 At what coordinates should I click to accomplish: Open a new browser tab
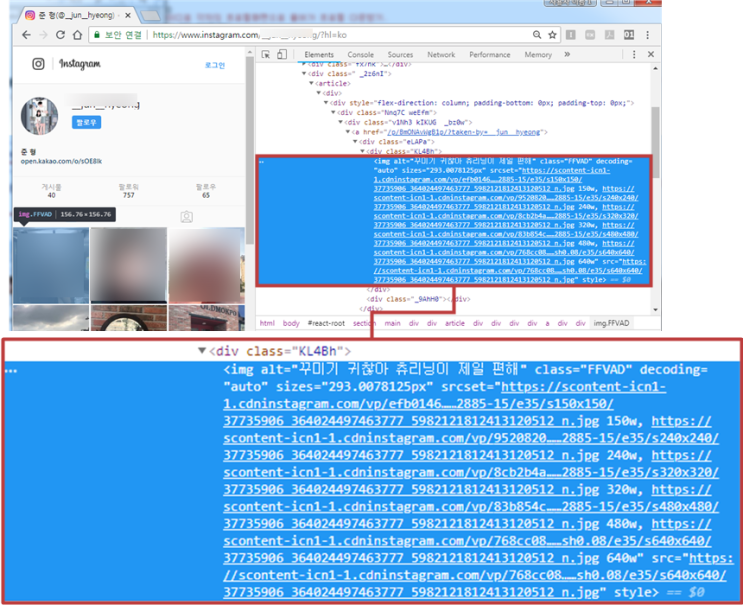[x=151, y=16]
